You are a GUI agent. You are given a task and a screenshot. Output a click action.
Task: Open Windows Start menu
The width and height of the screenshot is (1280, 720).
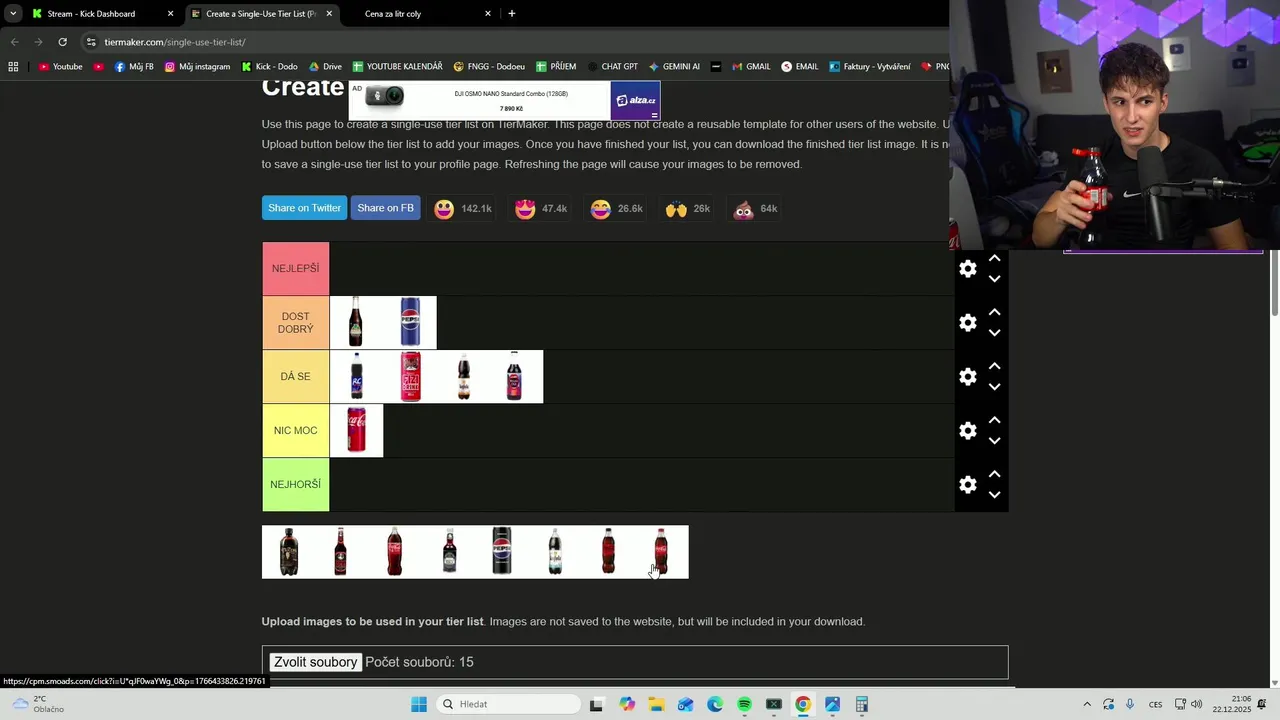(x=419, y=704)
